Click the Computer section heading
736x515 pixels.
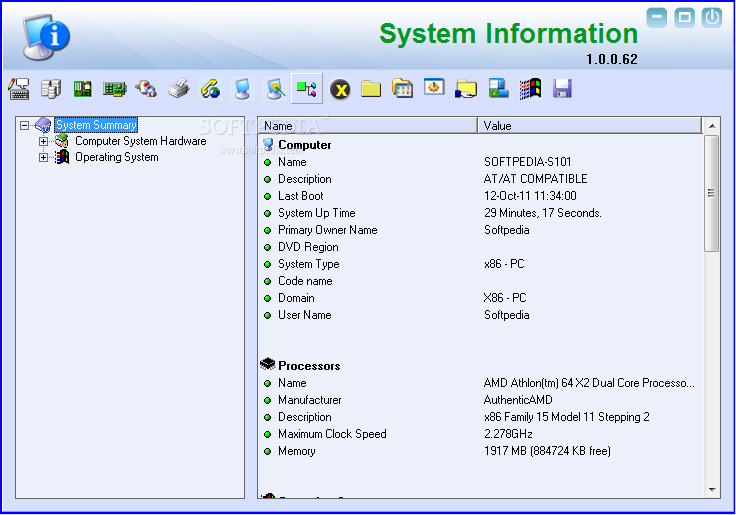305,145
